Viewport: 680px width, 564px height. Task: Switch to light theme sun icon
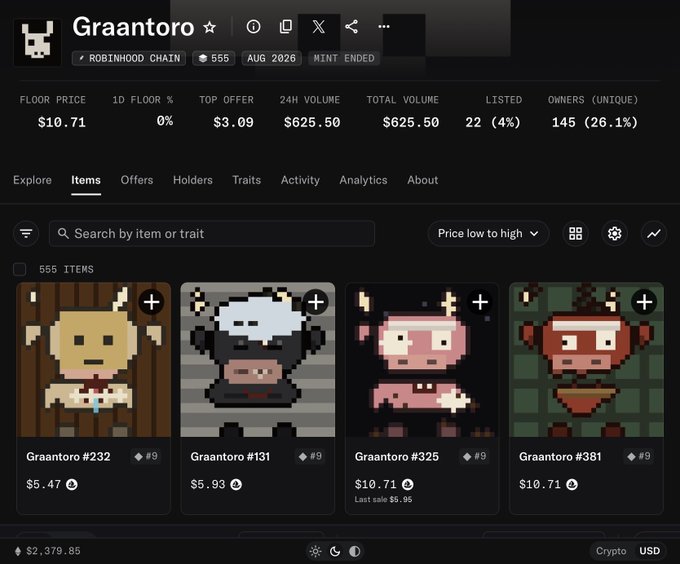click(315, 551)
